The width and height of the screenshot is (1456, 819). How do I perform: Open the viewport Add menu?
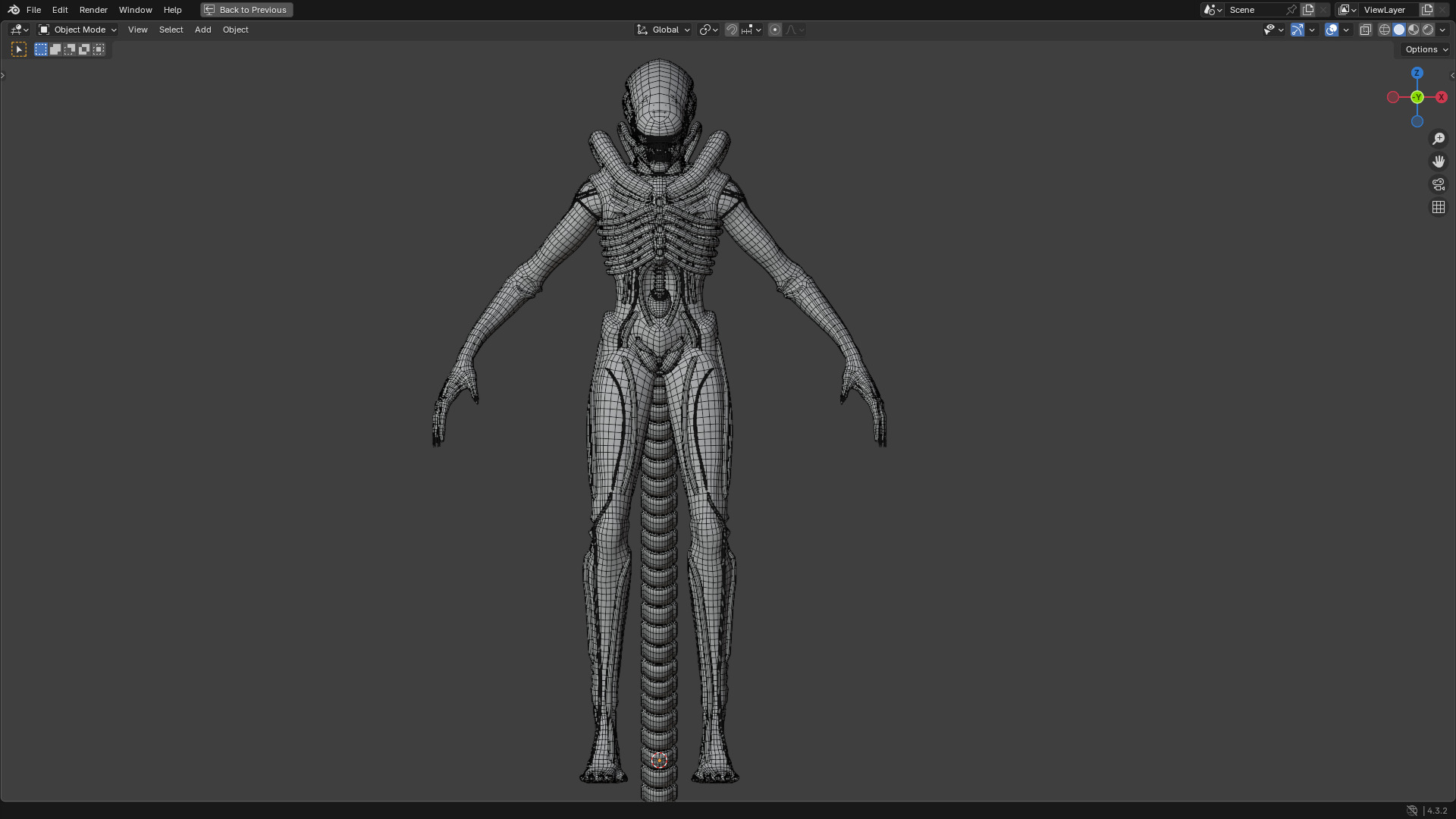pos(202,30)
